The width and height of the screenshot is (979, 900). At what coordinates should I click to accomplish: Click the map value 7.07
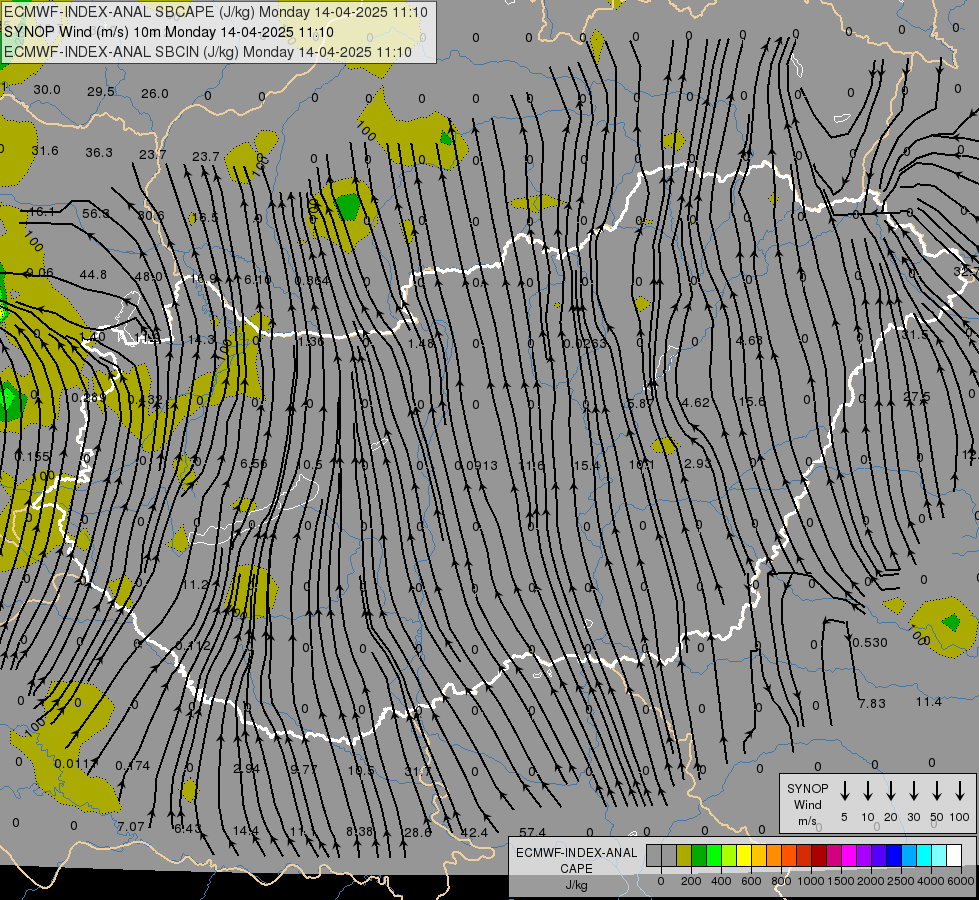coord(131,826)
